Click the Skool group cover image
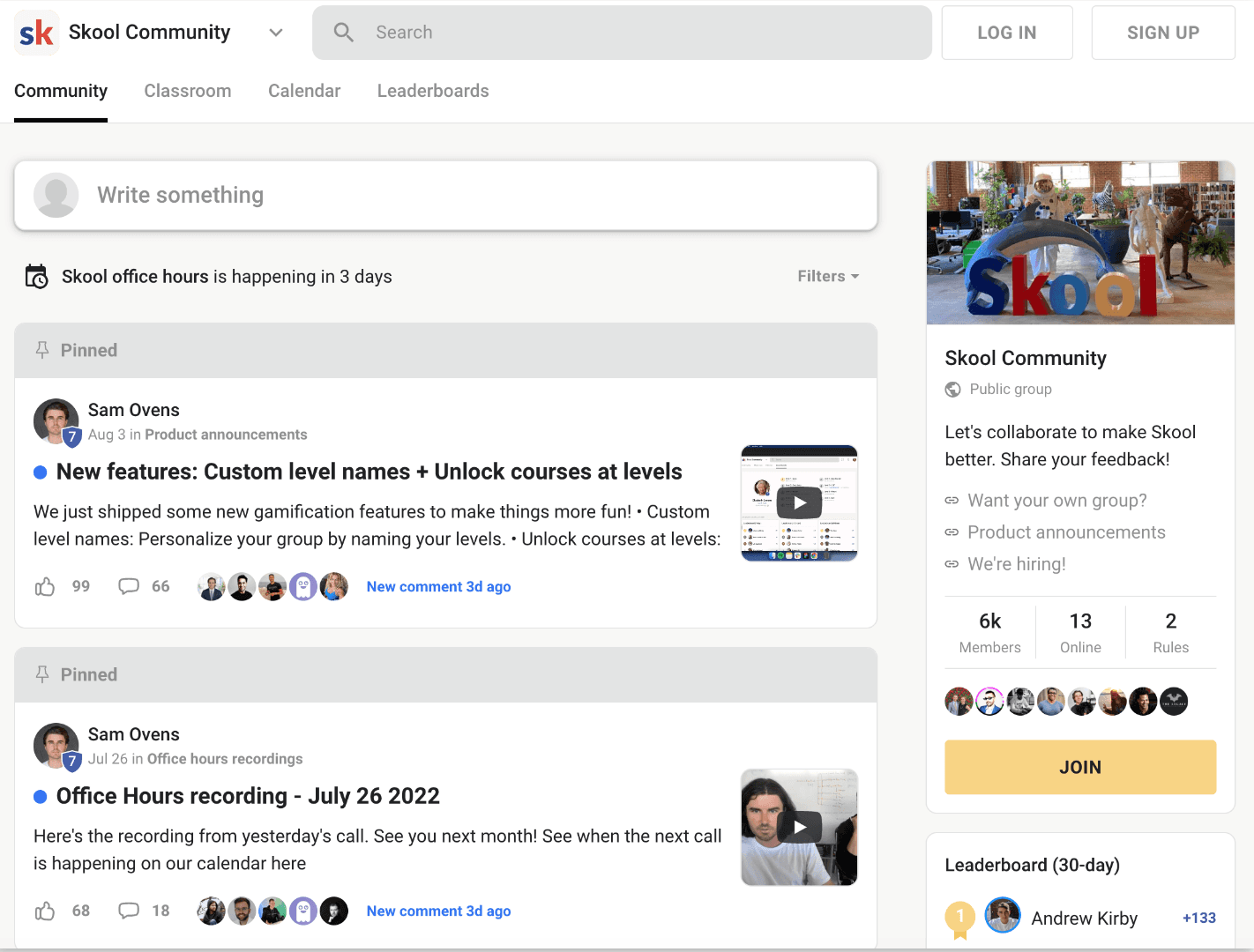 point(1080,242)
